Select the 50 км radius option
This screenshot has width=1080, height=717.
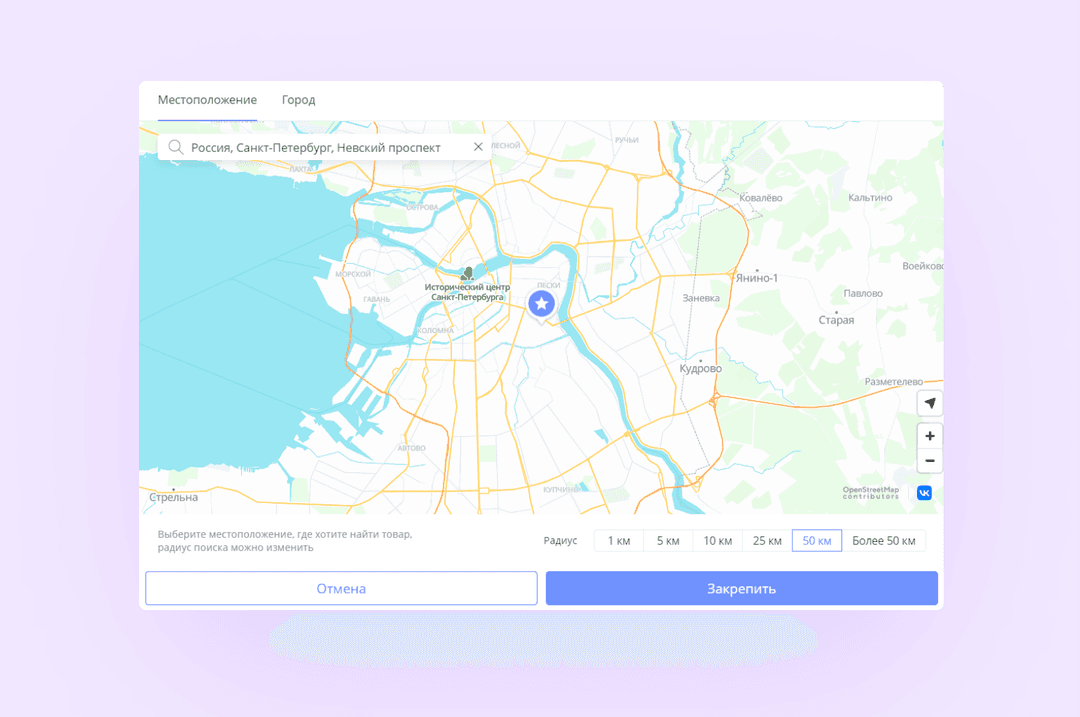(x=817, y=541)
